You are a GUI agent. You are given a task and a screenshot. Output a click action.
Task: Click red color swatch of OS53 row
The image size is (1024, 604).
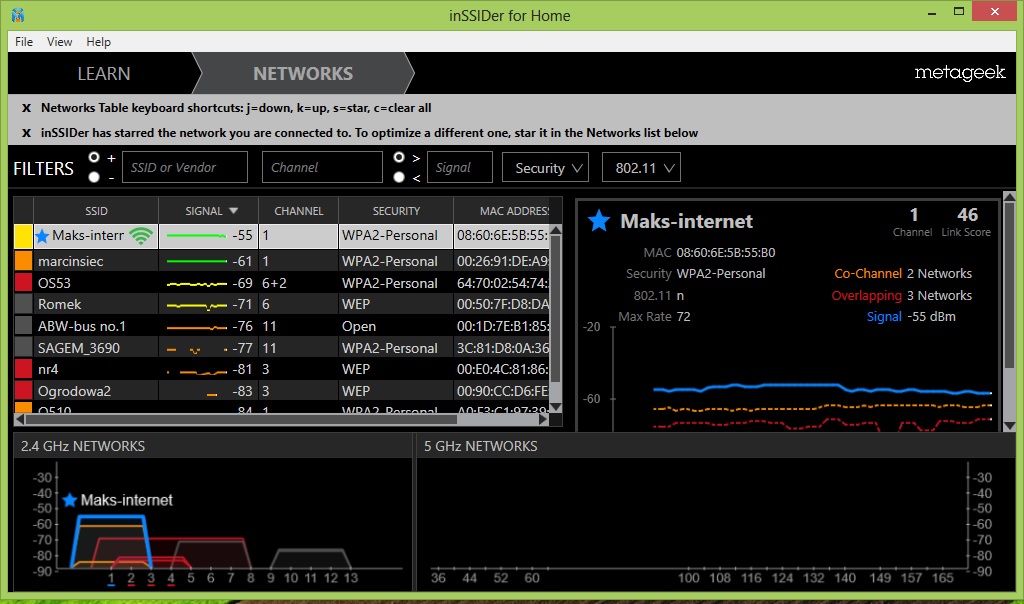click(24, 283)
